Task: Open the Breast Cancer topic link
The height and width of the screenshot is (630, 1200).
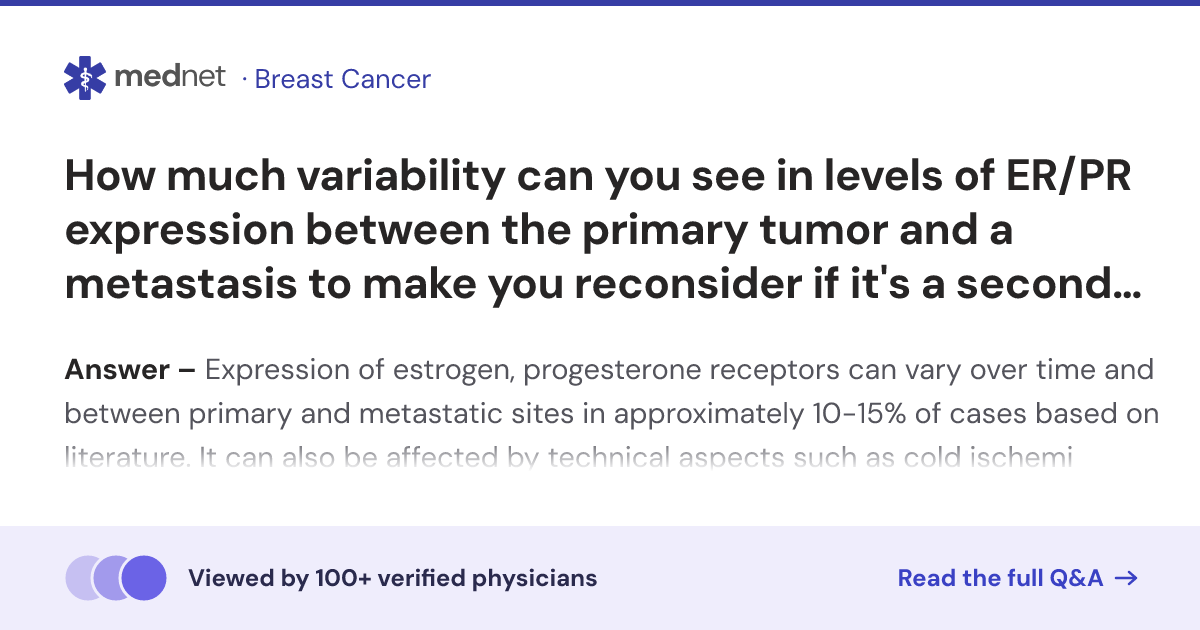Action: tap(343, 79)
